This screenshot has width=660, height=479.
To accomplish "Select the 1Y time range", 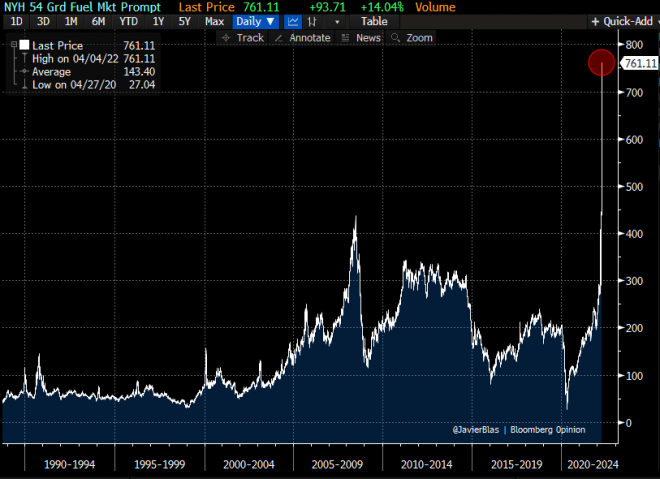I will [158, 21].
